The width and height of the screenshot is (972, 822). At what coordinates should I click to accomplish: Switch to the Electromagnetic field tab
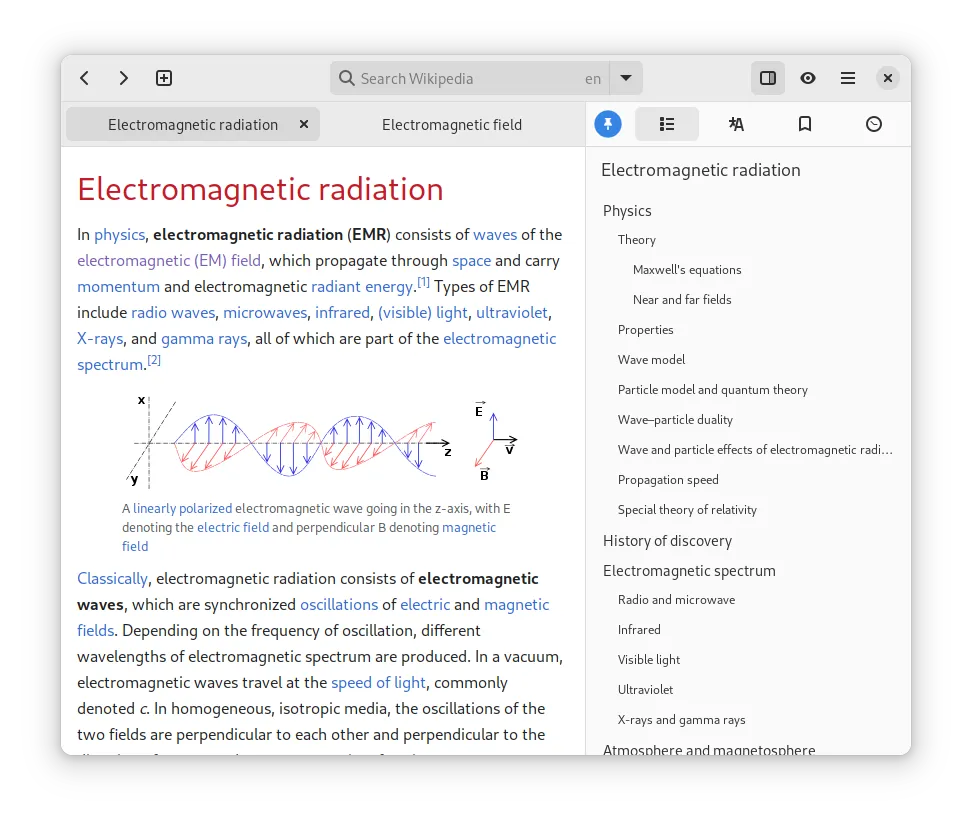click(452, 125)
